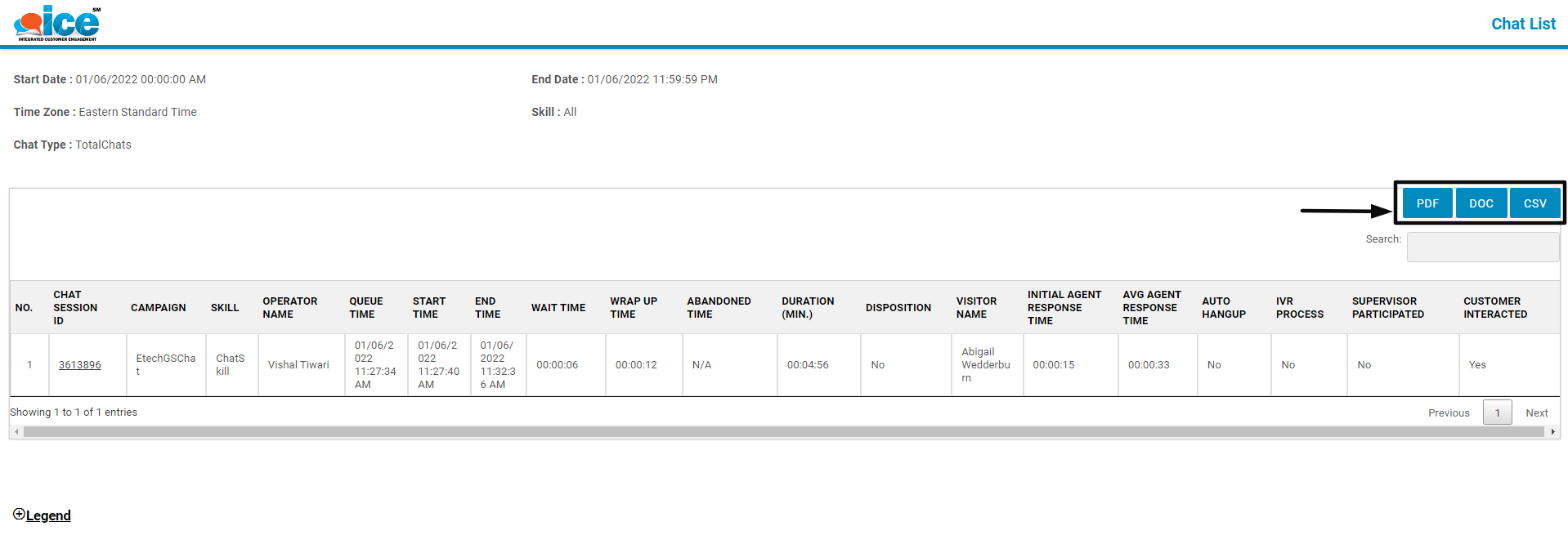Export report as CSV
The image size is (1568, 544).
[1534, 203]
